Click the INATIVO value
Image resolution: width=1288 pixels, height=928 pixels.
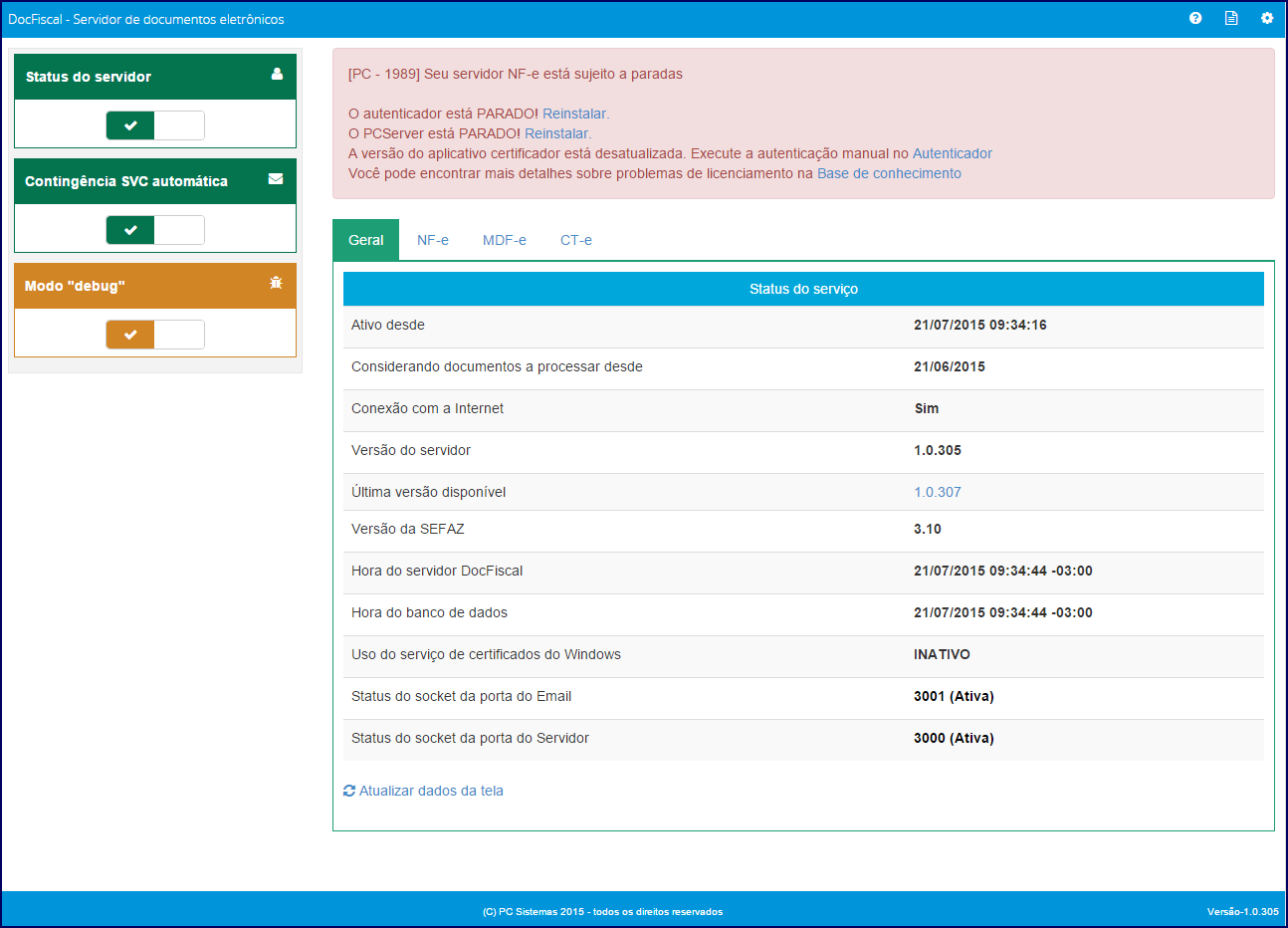point(942,654)
